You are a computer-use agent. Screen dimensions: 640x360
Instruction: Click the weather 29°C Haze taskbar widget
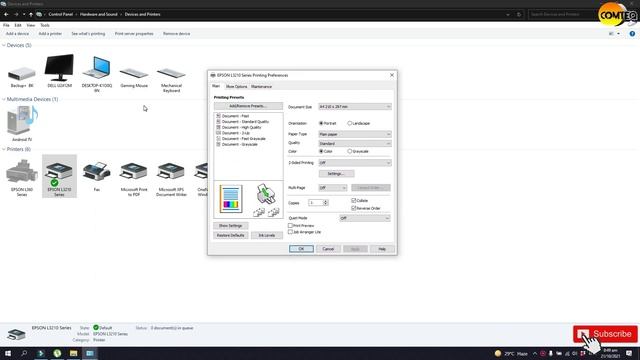(x=511, y=353)
